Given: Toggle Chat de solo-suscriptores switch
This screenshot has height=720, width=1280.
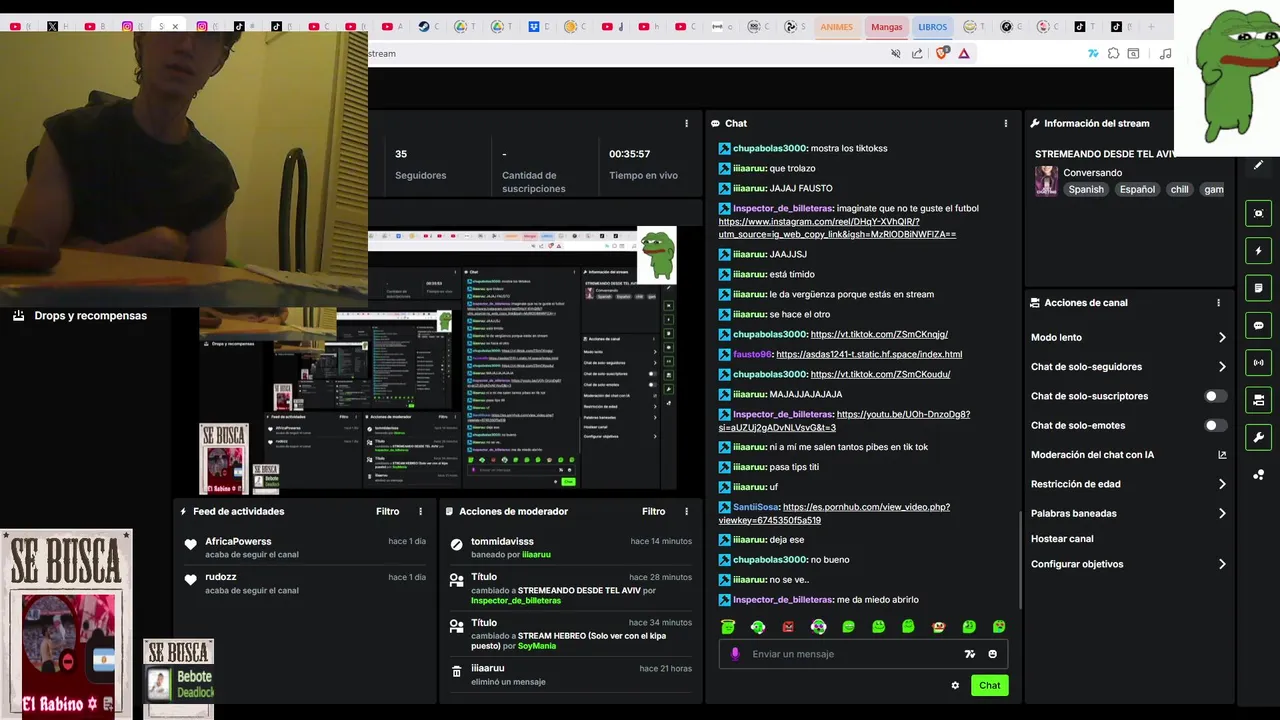Looking at the screenshot, I should pos(1215,396).
